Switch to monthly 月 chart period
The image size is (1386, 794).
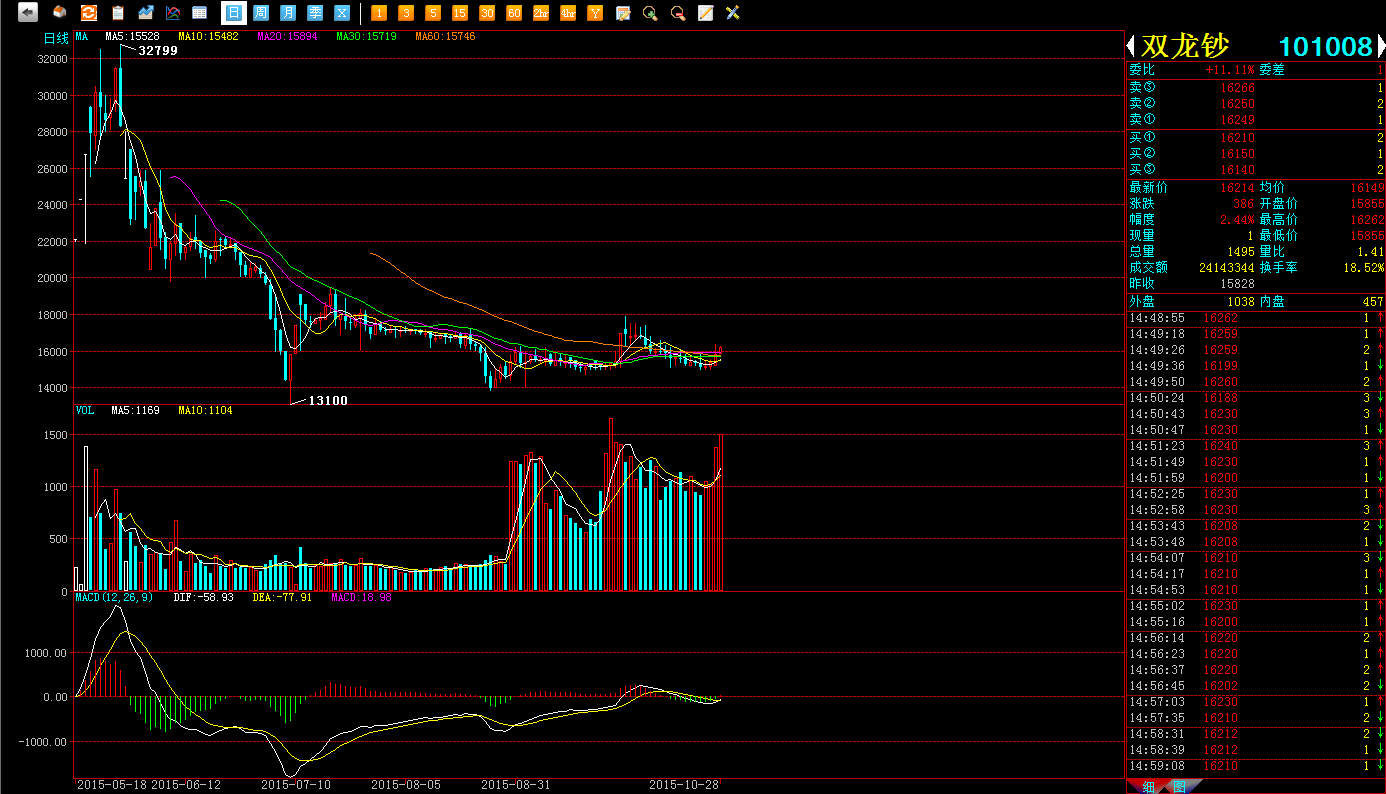288,13
